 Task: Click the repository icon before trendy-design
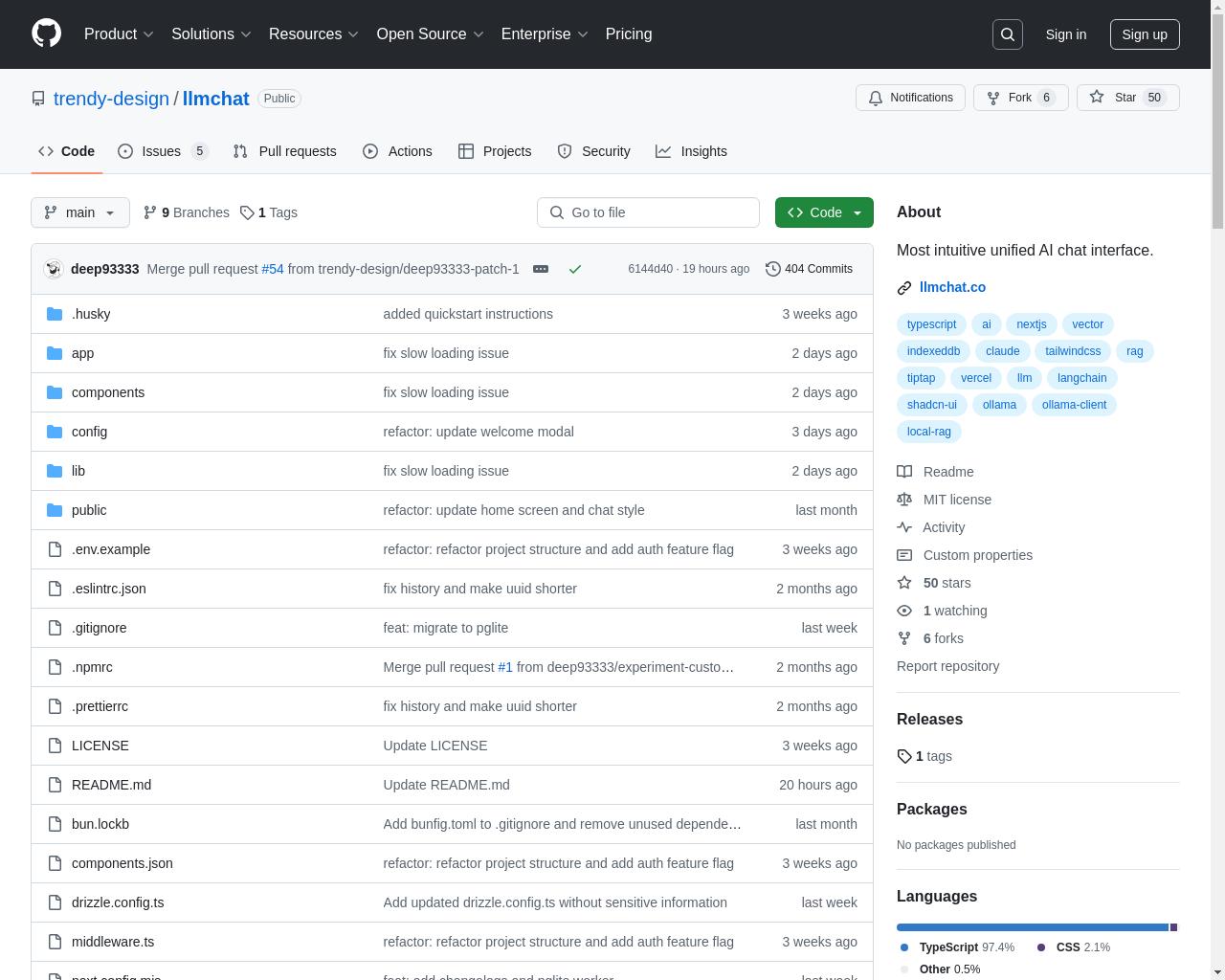38,99
